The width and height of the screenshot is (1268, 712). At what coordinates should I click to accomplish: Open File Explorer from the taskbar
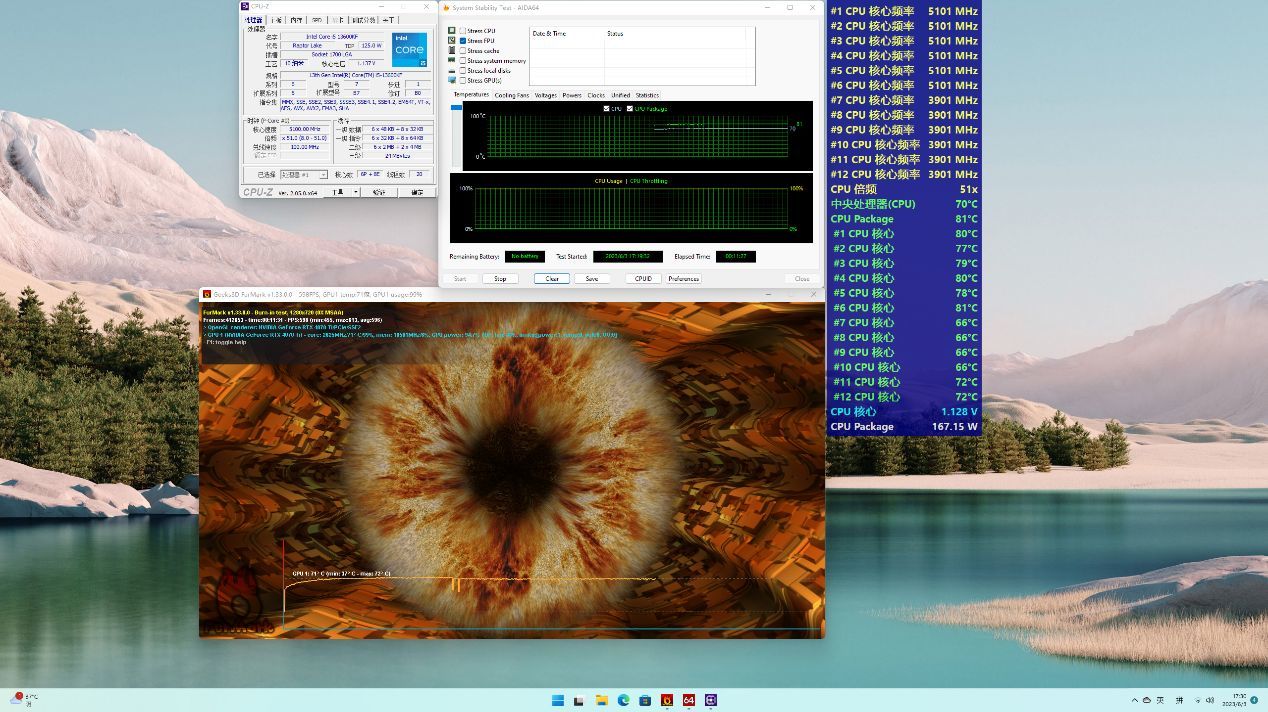(x=602, y=700)
